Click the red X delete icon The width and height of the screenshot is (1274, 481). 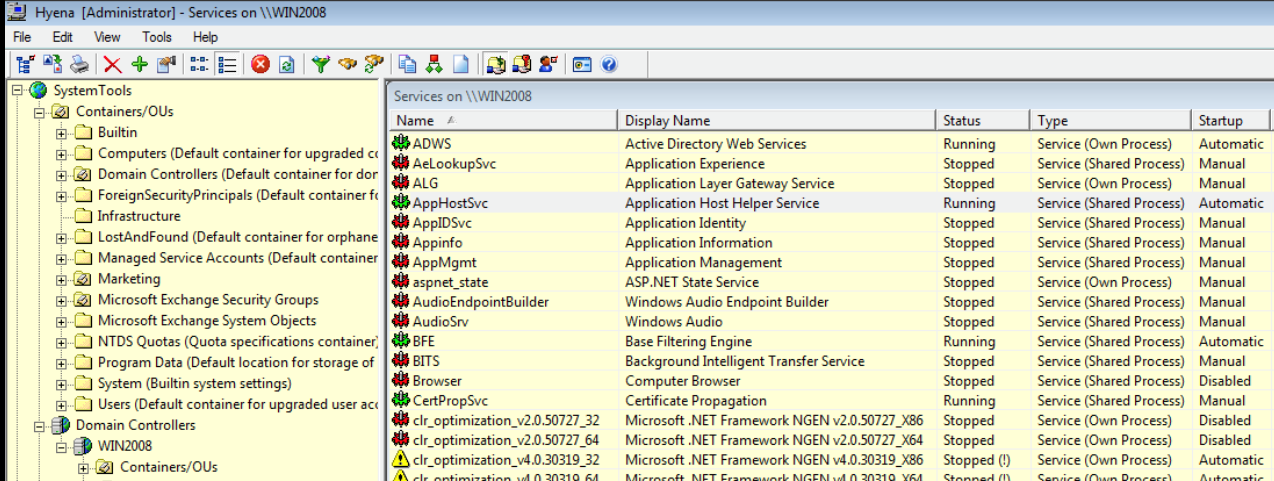point(113,65)
